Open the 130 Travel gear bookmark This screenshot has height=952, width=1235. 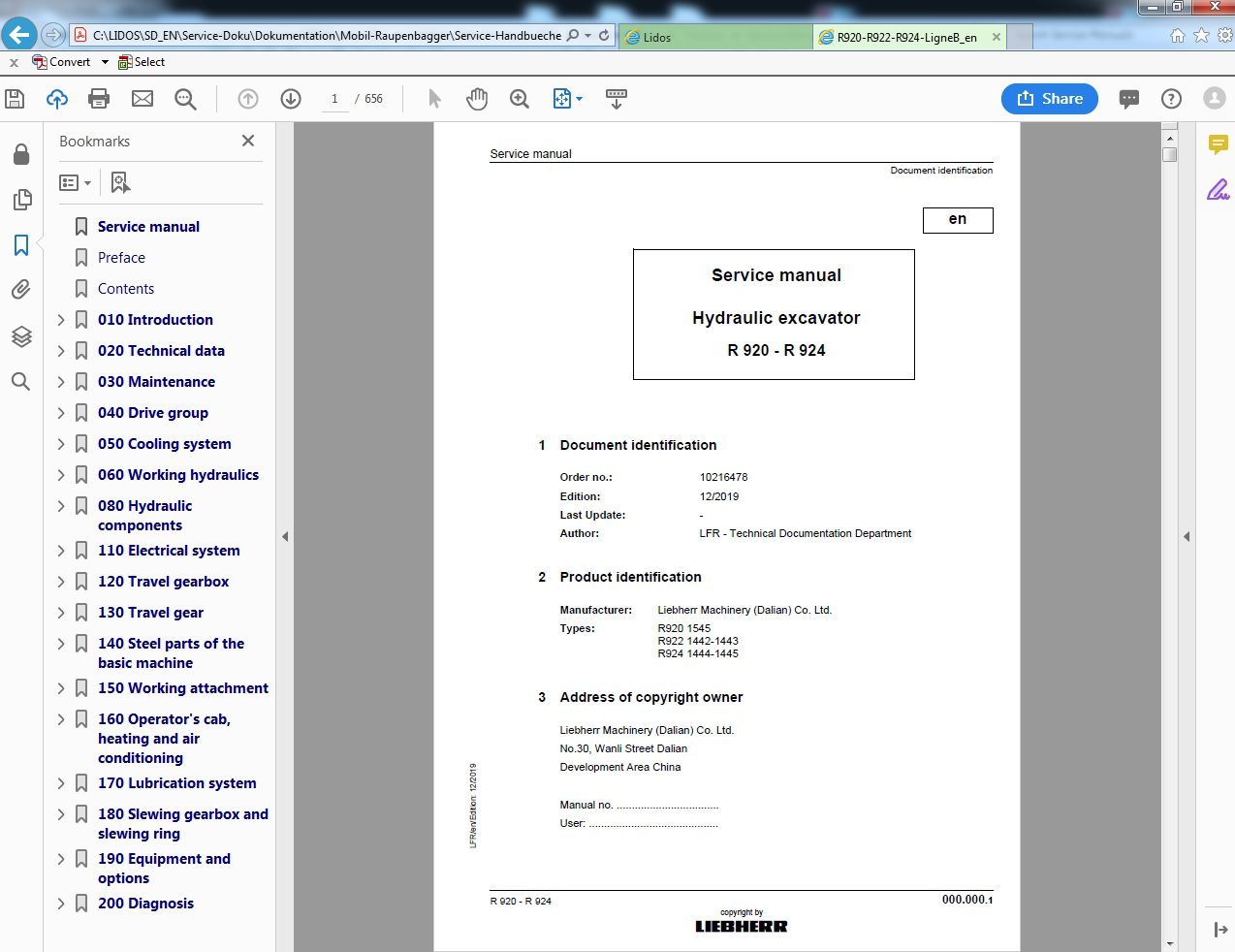[150, 613]
